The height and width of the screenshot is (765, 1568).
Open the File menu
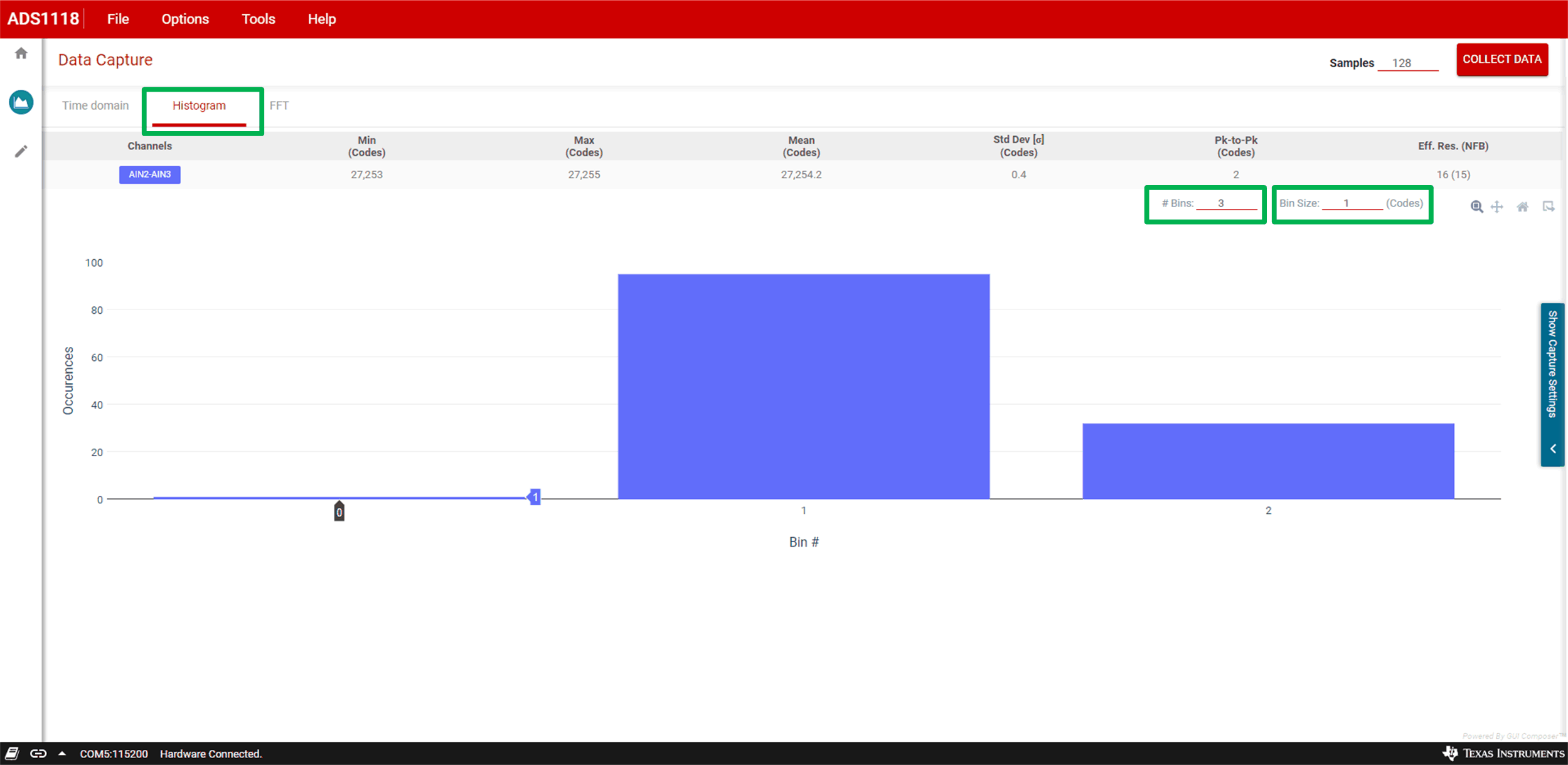118,19
